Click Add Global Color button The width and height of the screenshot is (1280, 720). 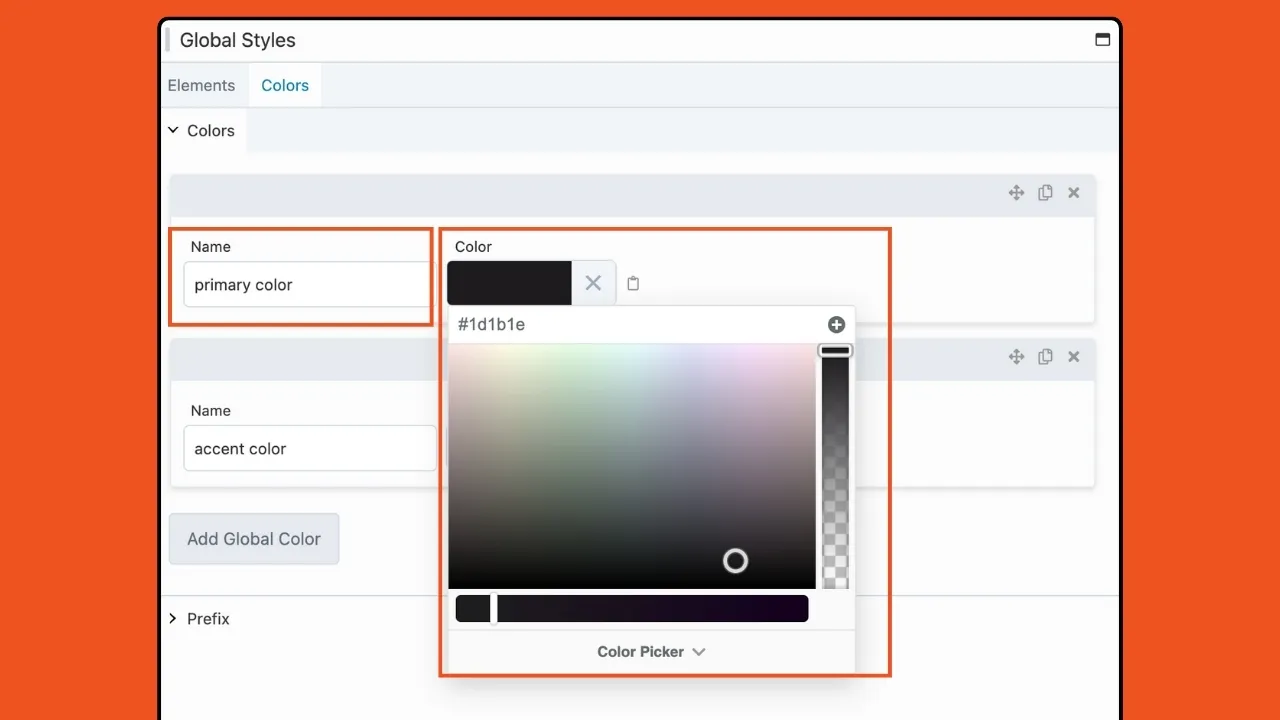pyautogui.click(x=254, y=539)
